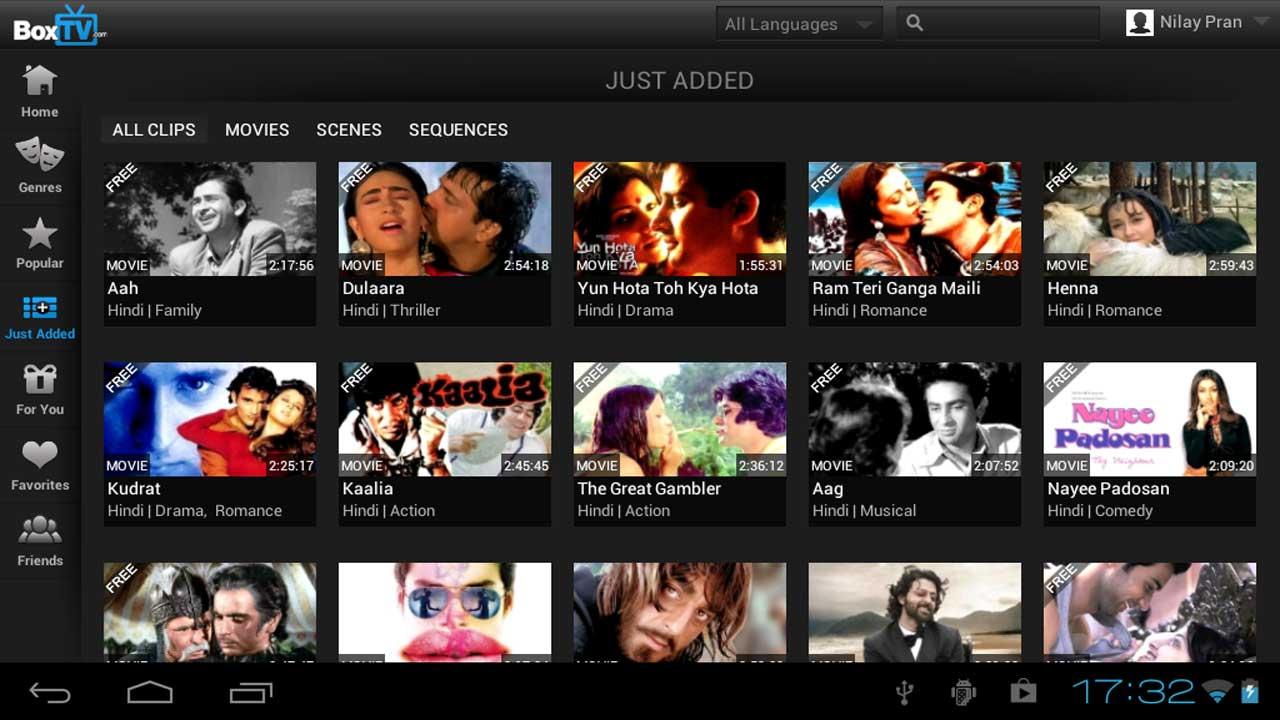Go to Popular in the sidebar
The width and height of the screenshot is (1280, 720).
point(40,243)
